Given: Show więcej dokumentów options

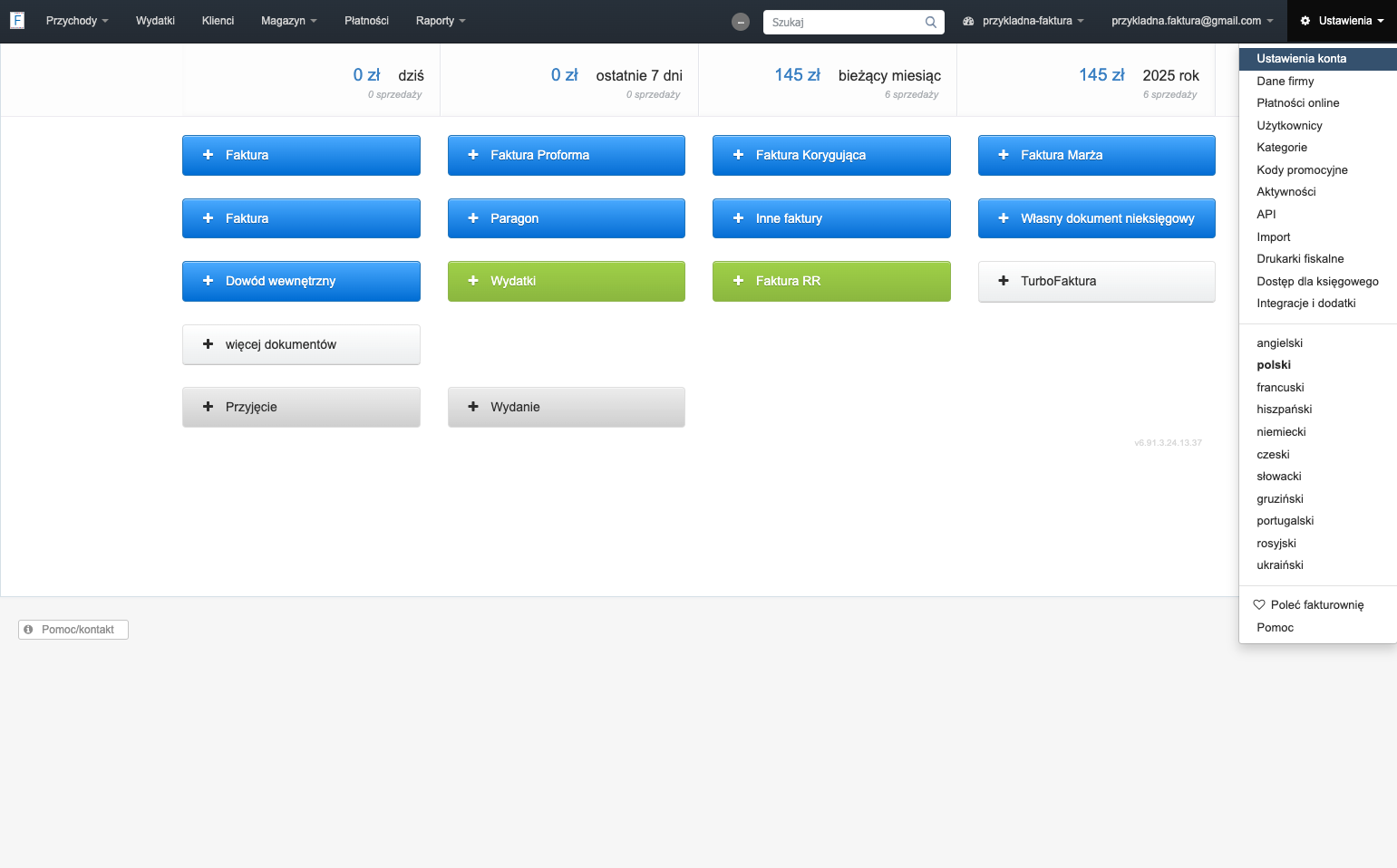Looking at the screenshot, I should pyautogui.click(x=301, y=344).
